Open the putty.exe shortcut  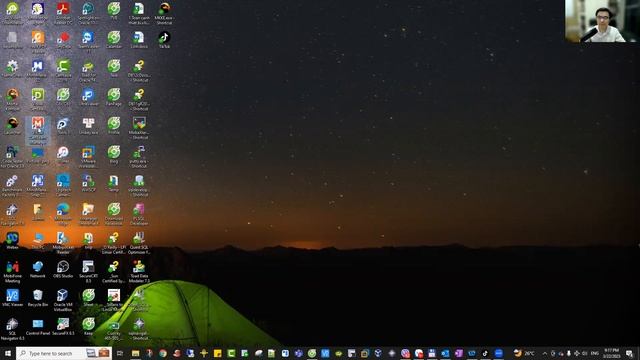pyautogui.click(x=139, y=157)
